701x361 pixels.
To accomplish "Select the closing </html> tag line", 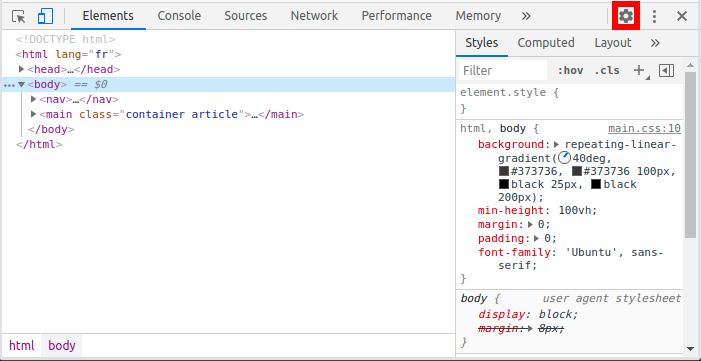I will [x=39, y=144].
